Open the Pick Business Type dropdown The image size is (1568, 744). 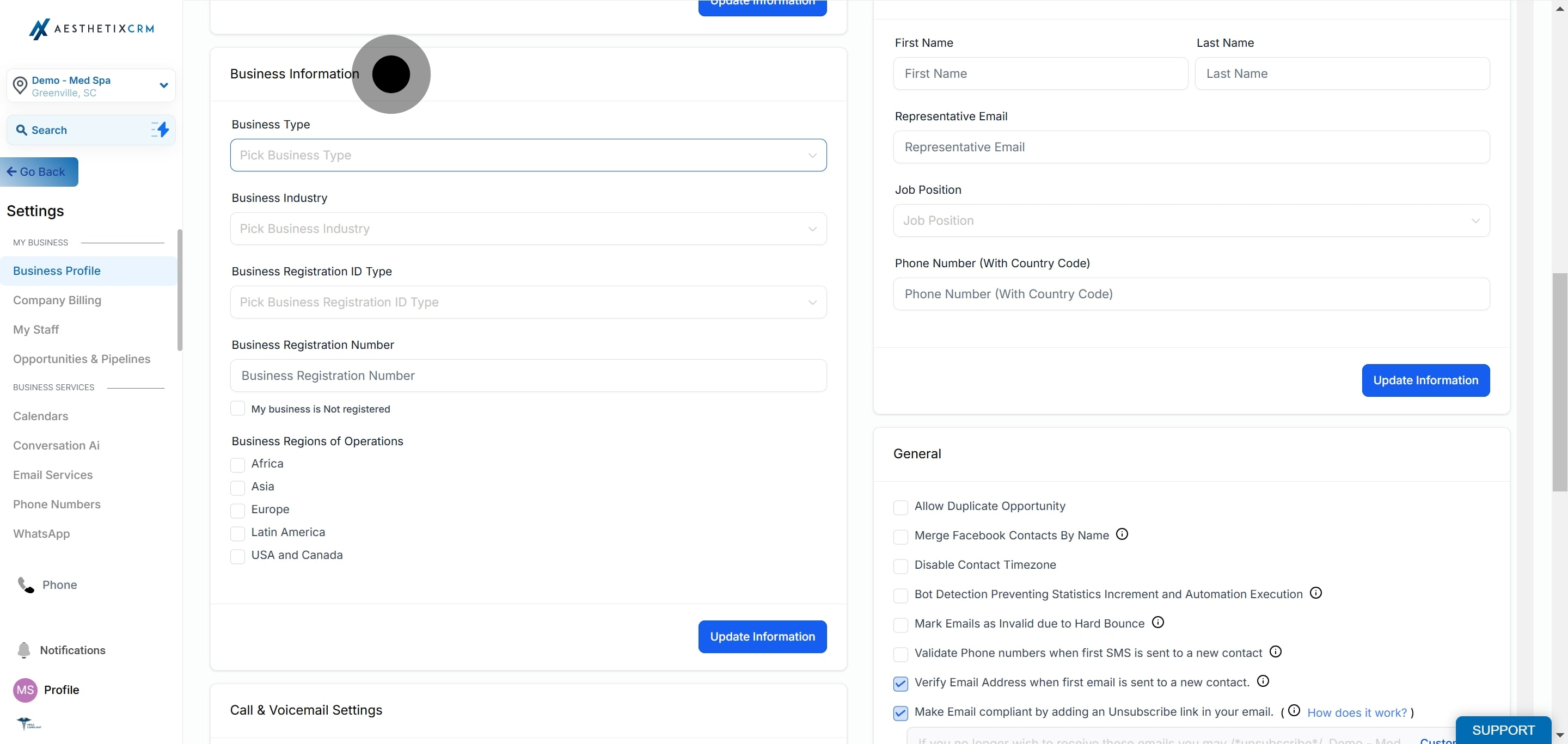pyautogui.click(x=528, y=155)
